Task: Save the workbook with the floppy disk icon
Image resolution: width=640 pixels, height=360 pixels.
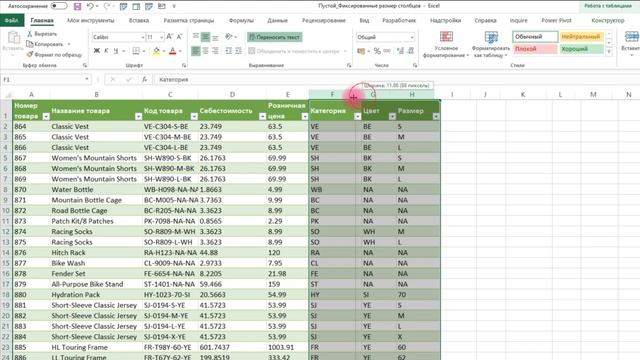Action: point(78,6)
